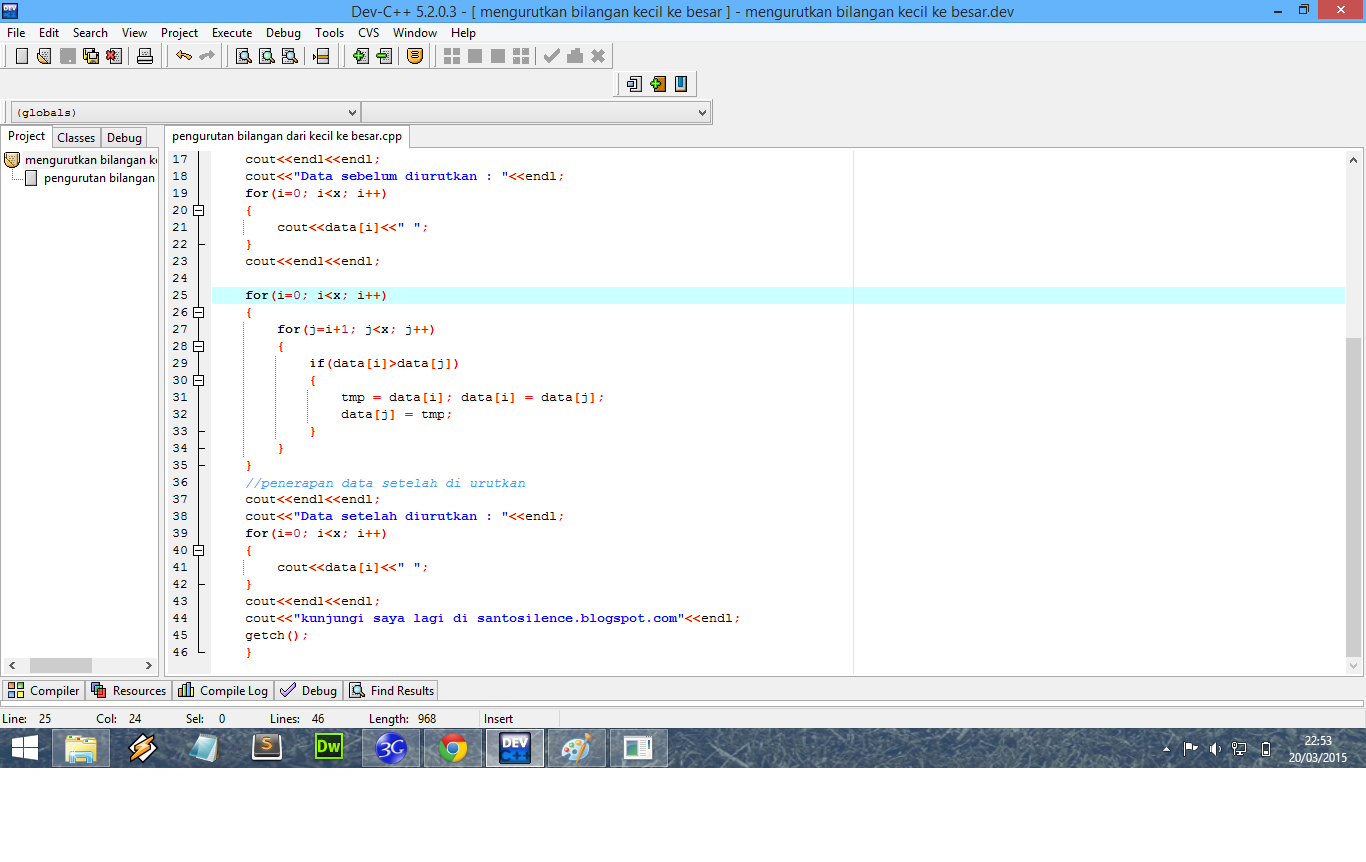
Task: Collapse the code fold at line 30
Action: [198, 380]
